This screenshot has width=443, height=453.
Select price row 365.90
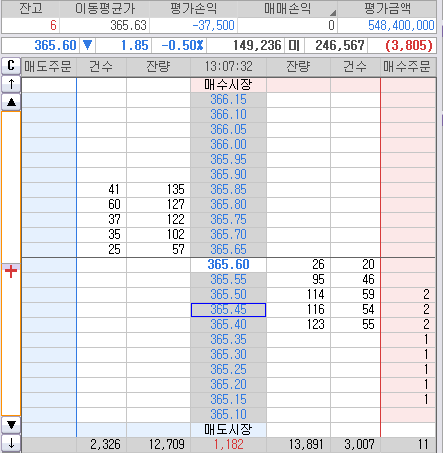coord(228,175)
